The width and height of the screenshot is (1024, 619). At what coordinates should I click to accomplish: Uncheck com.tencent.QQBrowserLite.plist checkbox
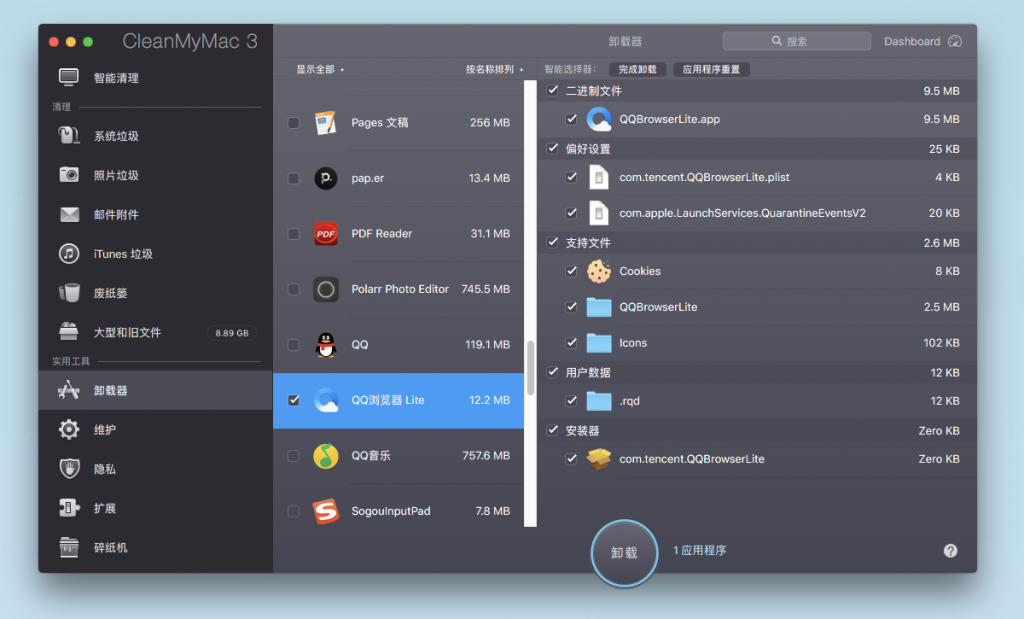tap(571, 177)
